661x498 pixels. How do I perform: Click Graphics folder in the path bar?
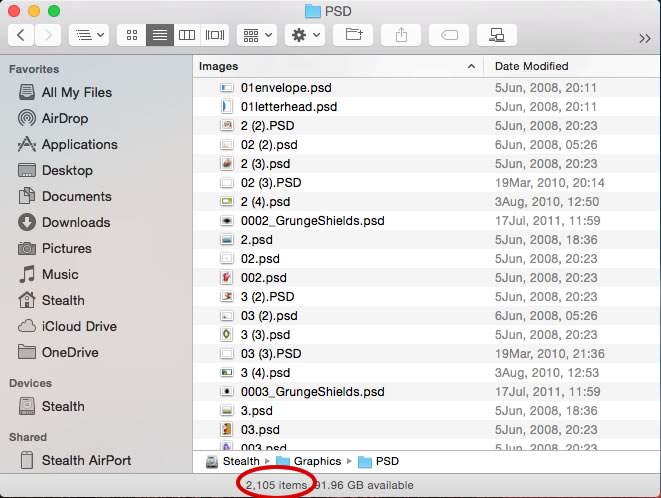[309, 461]
